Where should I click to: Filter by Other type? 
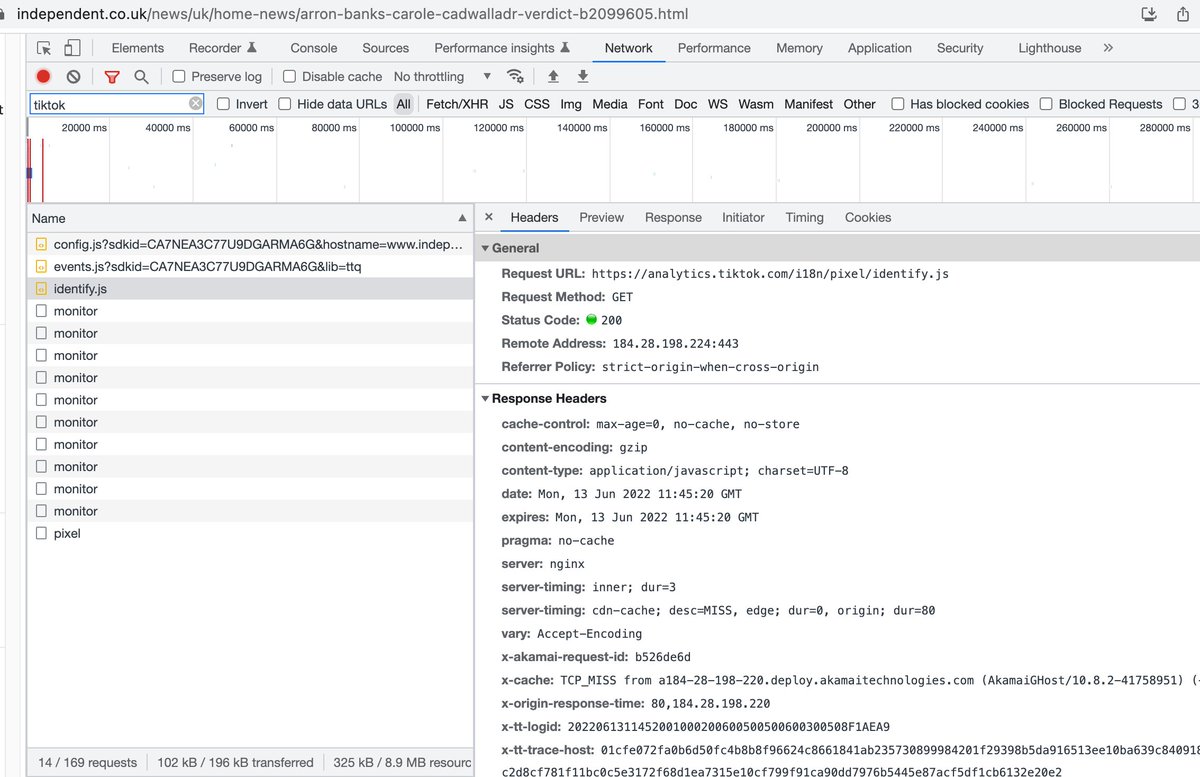[860, 104]
